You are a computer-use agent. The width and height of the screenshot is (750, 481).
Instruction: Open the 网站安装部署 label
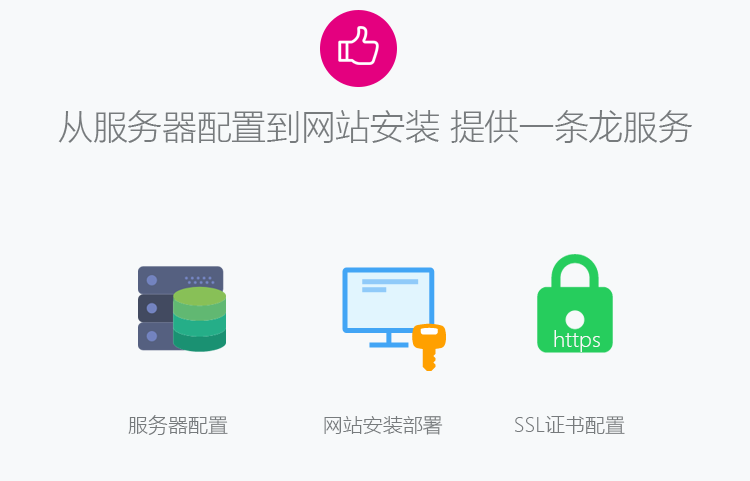[x=383, y=426]
